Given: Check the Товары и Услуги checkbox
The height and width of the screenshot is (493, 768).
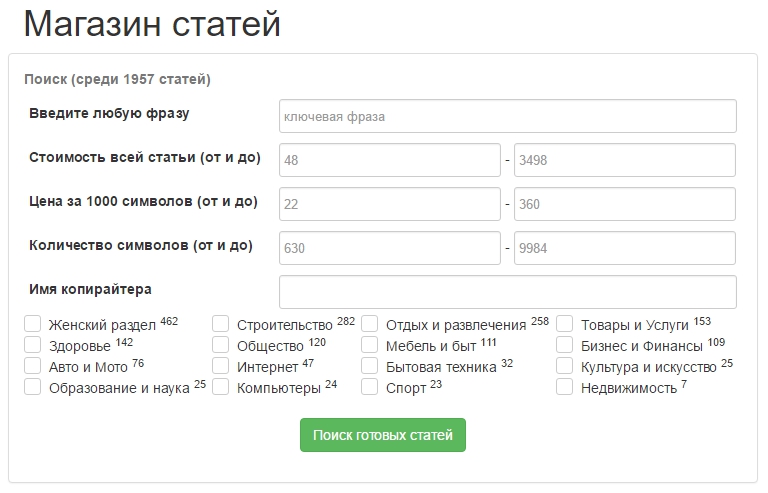Looking at the screenshot, I should 564,324.
